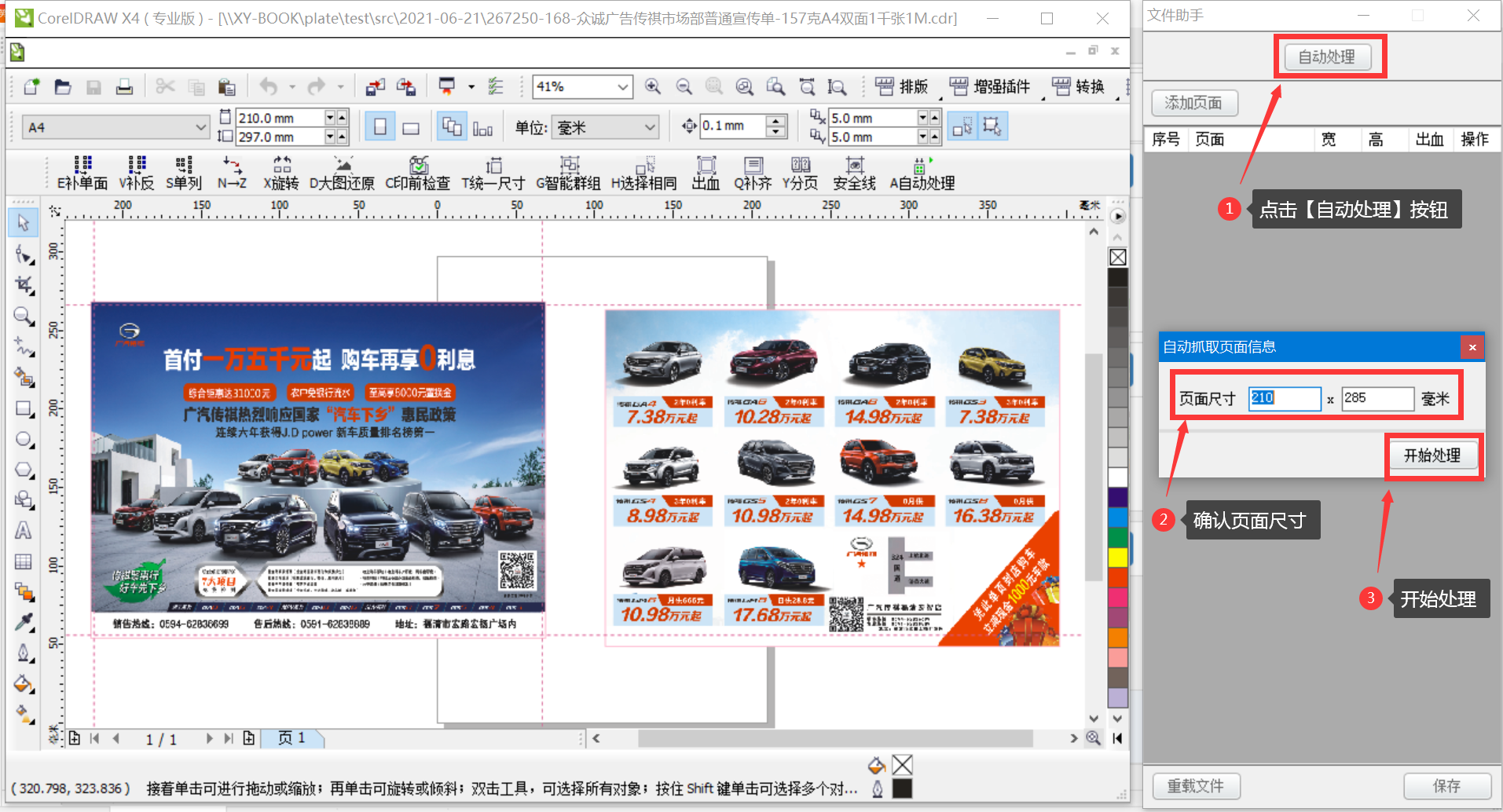The image size is (1503, 812).
Task: Click the C印前检查 plugin tool
Action: [417, 174]
